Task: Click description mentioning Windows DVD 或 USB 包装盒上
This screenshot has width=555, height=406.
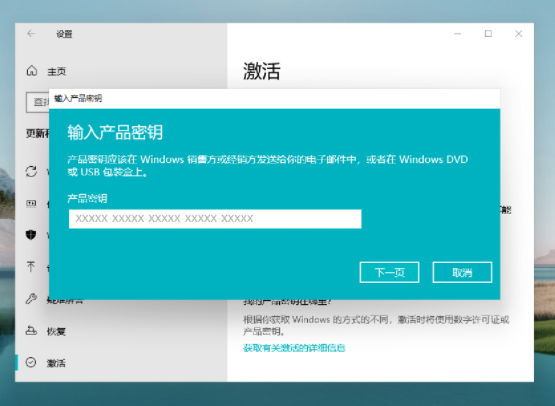Action: [268, 166]
